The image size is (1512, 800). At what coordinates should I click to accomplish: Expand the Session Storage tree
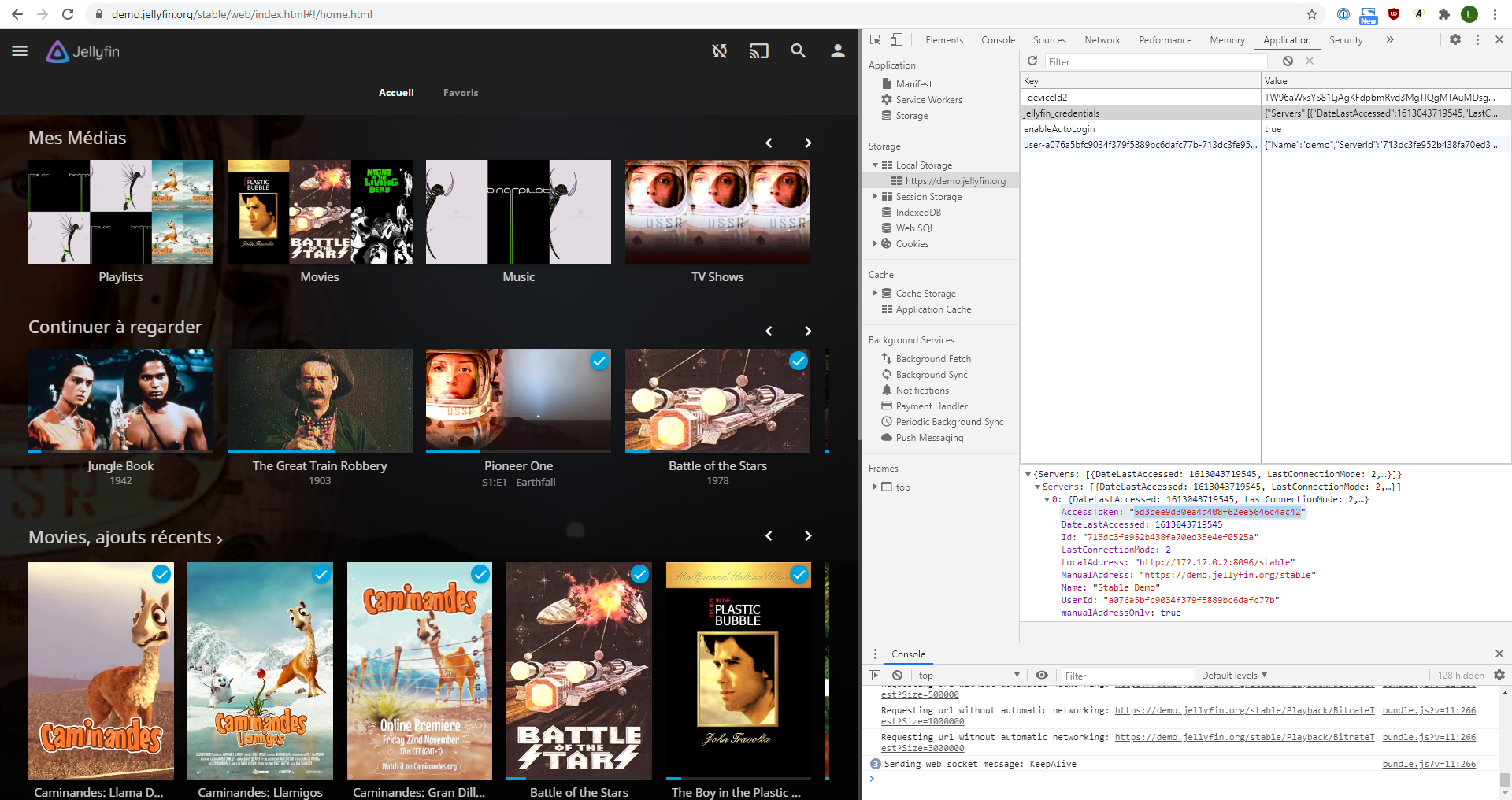pyautogui.click(x=875, y=196)
